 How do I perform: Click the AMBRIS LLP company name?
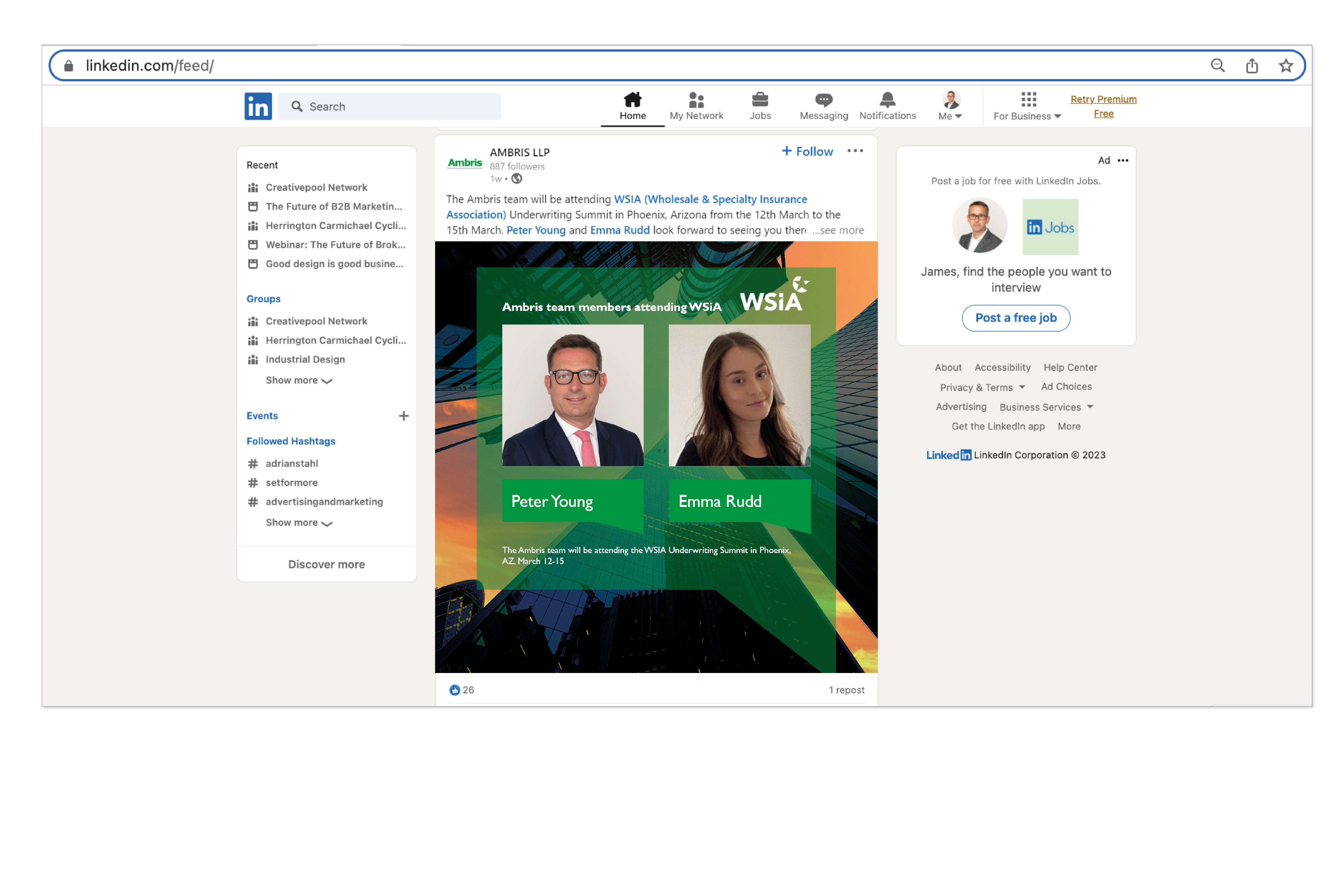click(519, 153)
